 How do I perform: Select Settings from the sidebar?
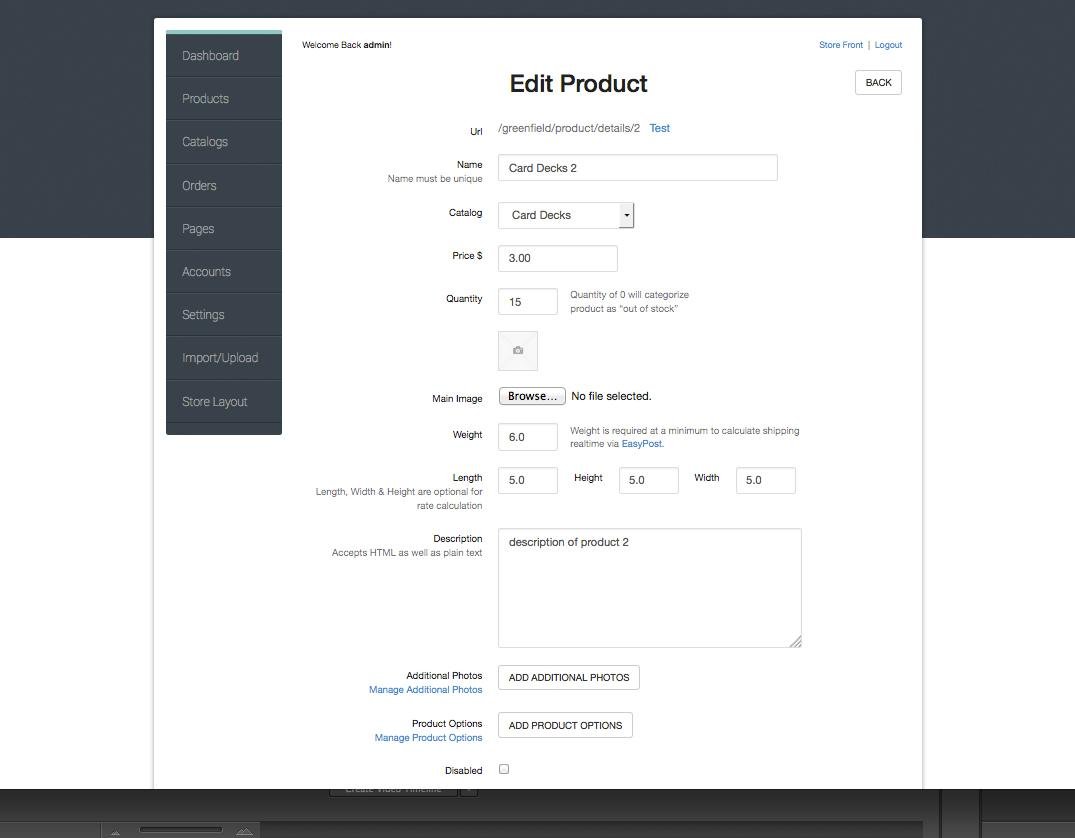pyautogui.click(x=203, y=314)
